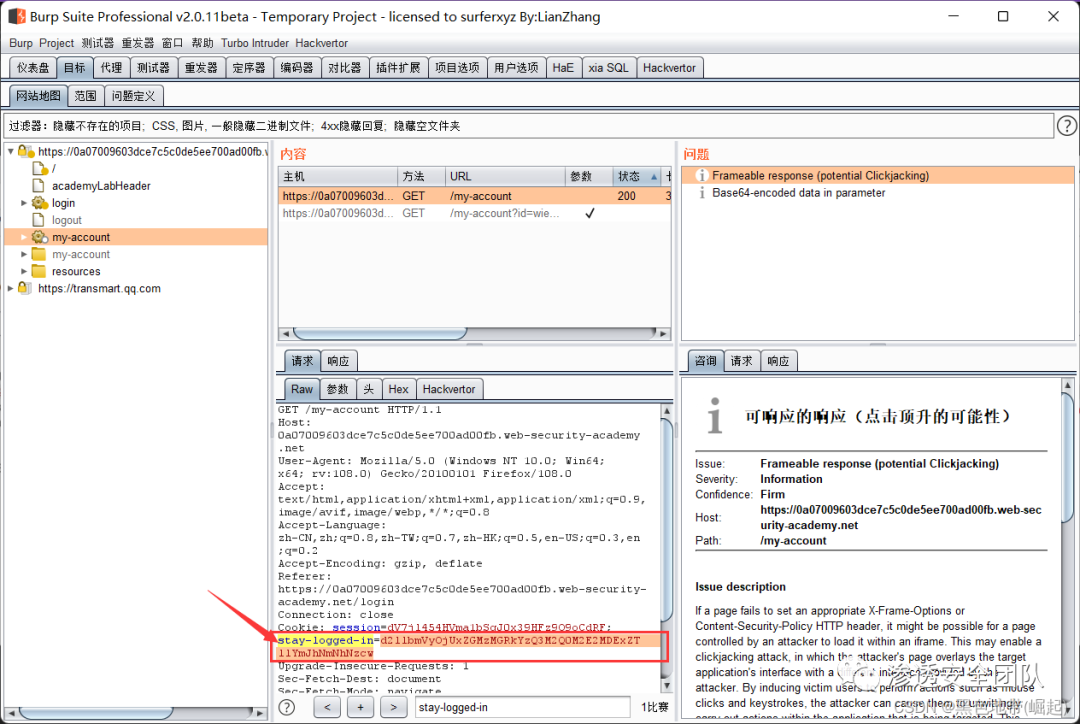Click the lock icon beside transmart.qq.com

click(25, 288)
